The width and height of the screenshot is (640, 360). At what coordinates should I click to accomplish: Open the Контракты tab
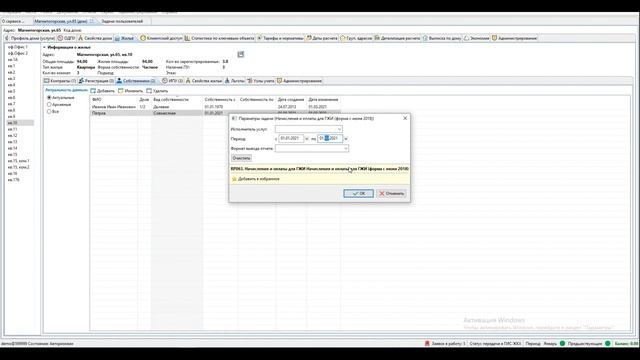60,81
